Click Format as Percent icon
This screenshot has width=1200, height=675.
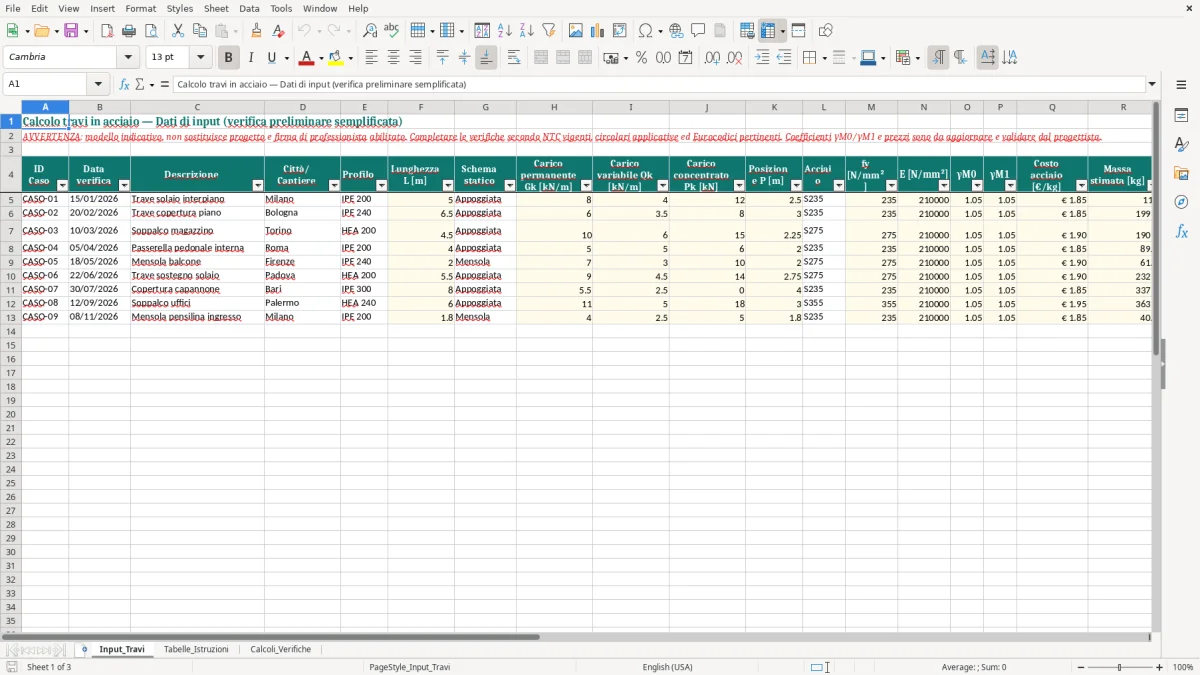click(x=641, y=58)
